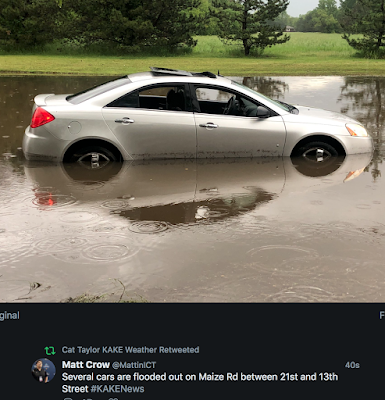Open the Cat Taylor KAKE Weather Retweeted link
Image resolution: width=385 pixels, height=400 pixels.
[x=130, y=350]
